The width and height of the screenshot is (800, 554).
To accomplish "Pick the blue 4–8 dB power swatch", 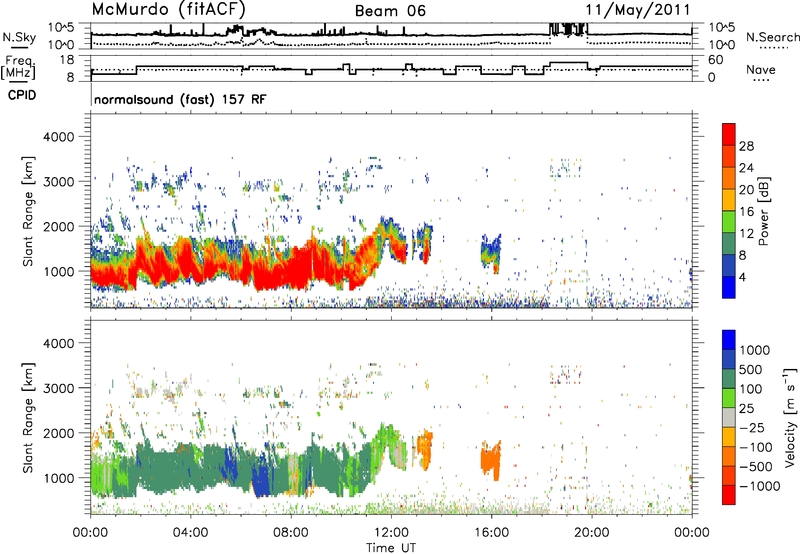I will click(729, 265).
